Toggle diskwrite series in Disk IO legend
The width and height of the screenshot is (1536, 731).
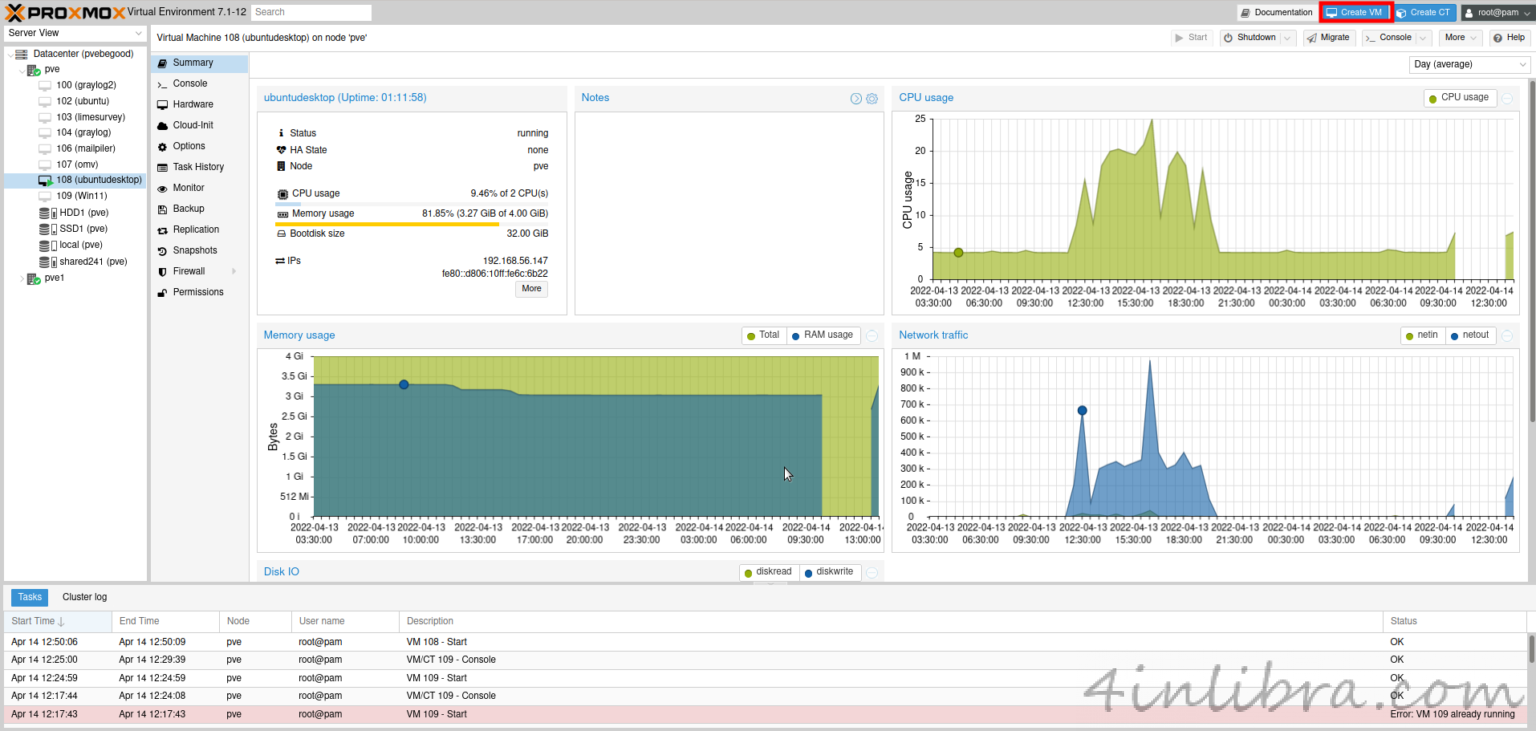[x=832, y=572]
